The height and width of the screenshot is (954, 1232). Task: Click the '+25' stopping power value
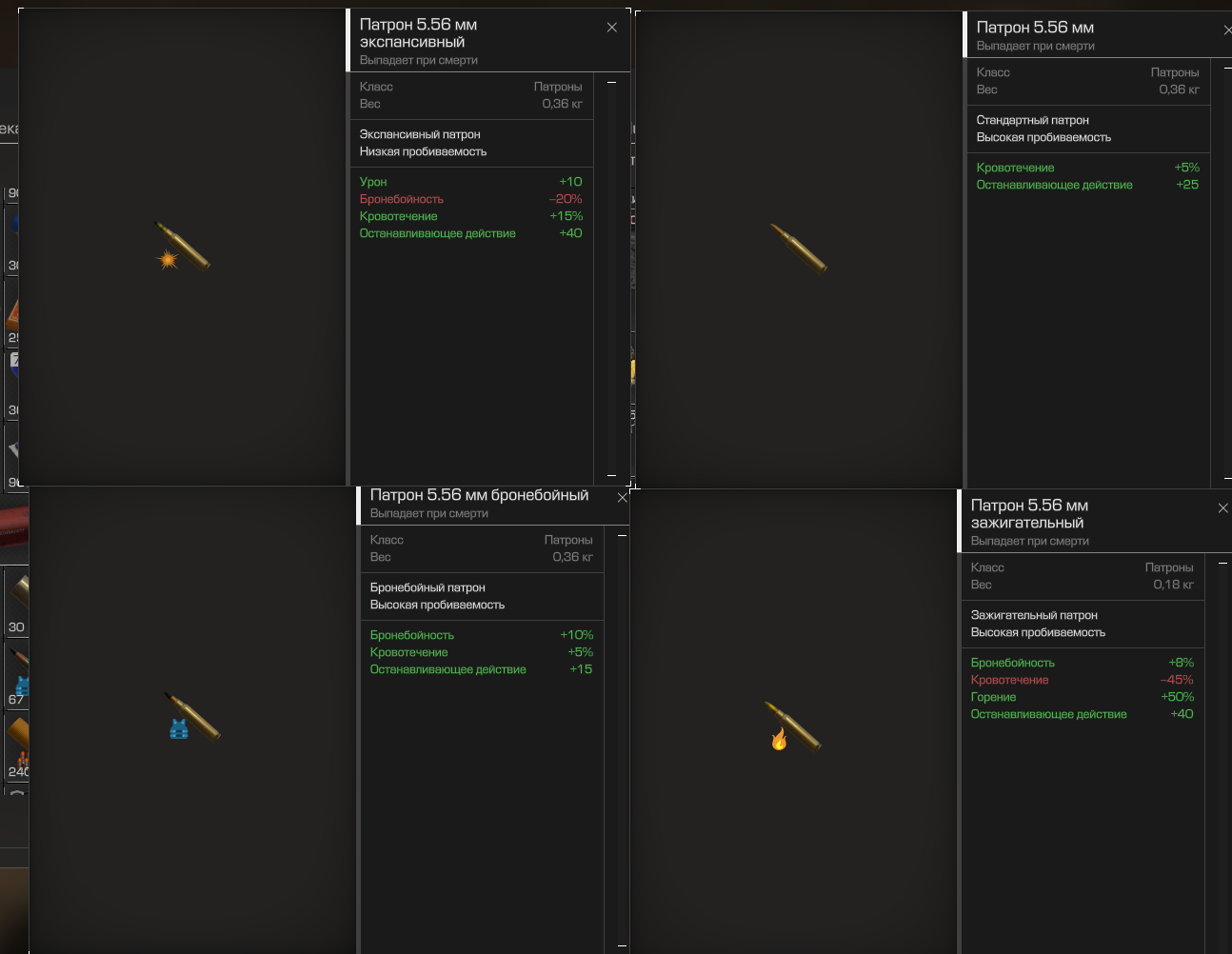(1187, 185)
